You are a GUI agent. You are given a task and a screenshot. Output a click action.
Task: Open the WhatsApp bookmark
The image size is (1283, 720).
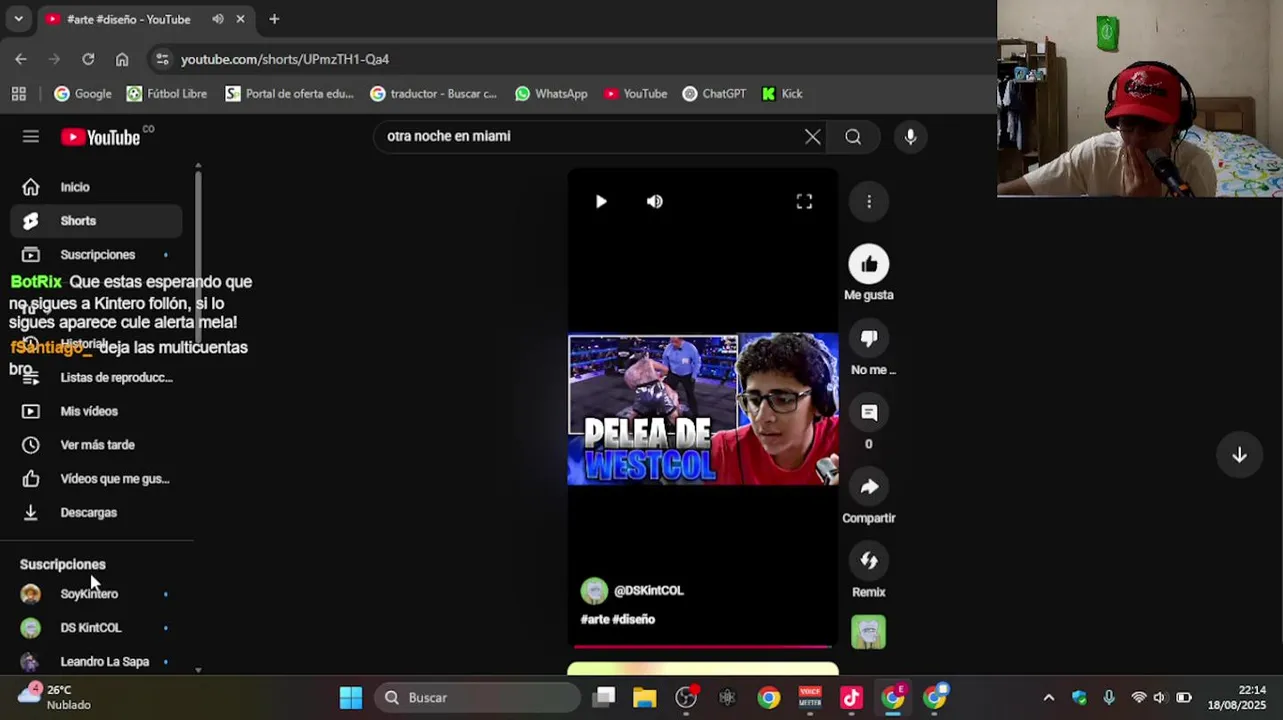[551, 94]
